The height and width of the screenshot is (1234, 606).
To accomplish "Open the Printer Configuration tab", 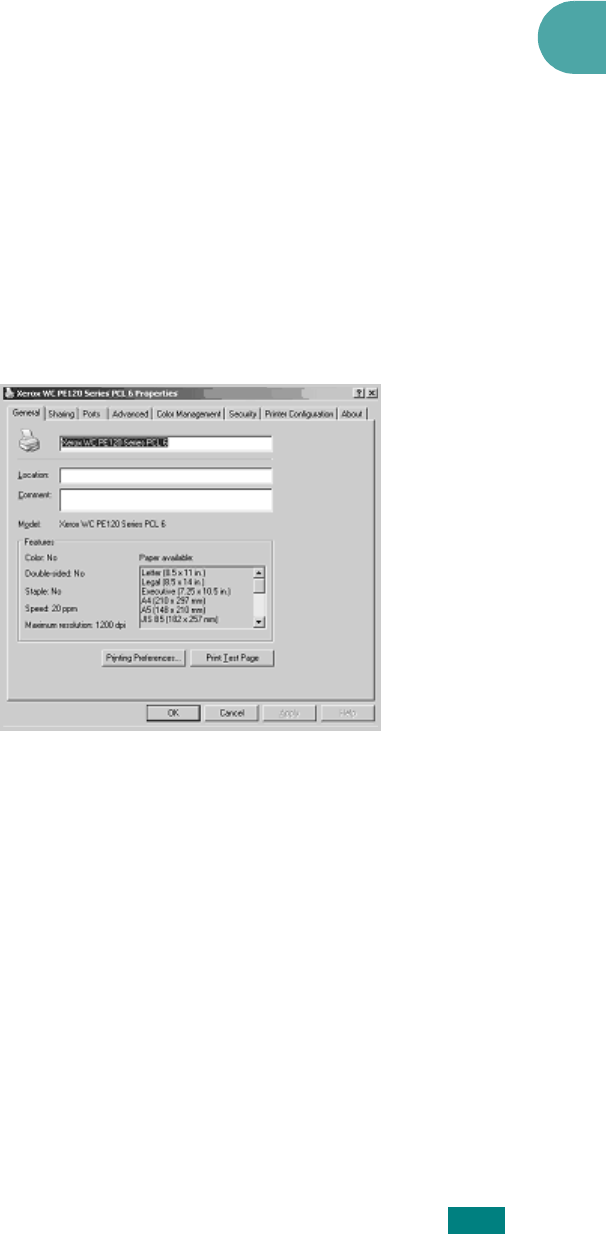I will pos(299,414).
